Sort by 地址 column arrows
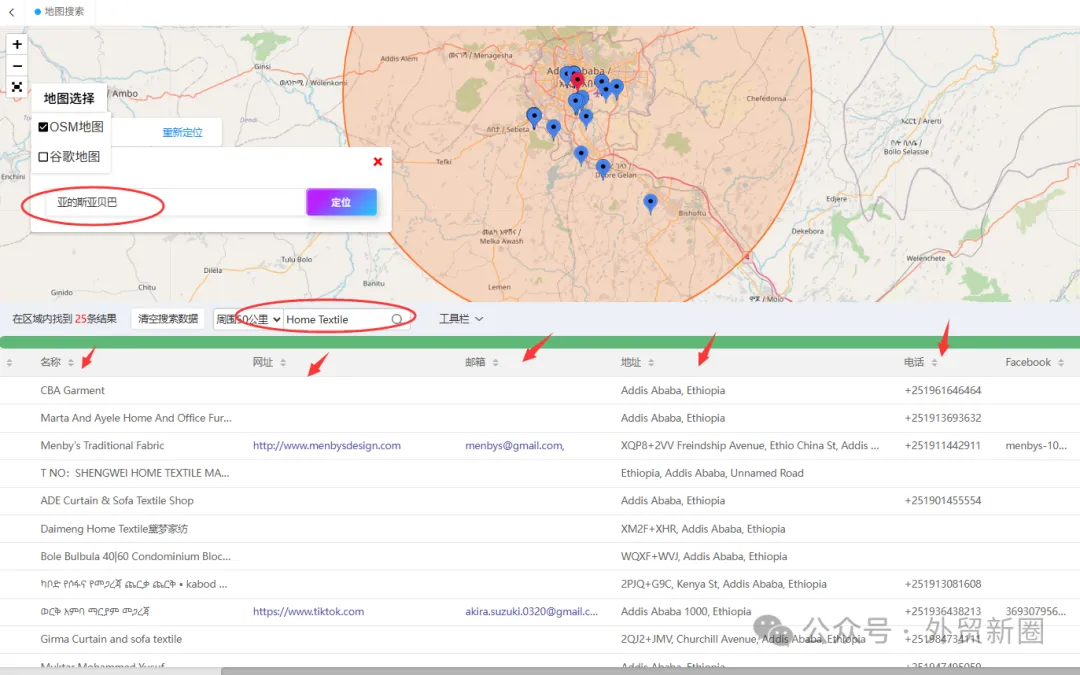This screenshot has width=1080, height=675. coord(651,362)
